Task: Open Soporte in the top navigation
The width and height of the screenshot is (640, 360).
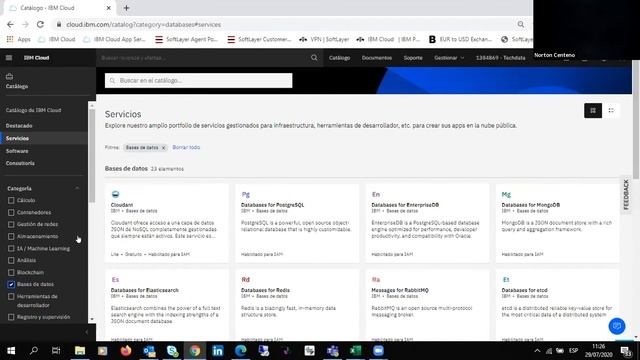Action: 413,58
